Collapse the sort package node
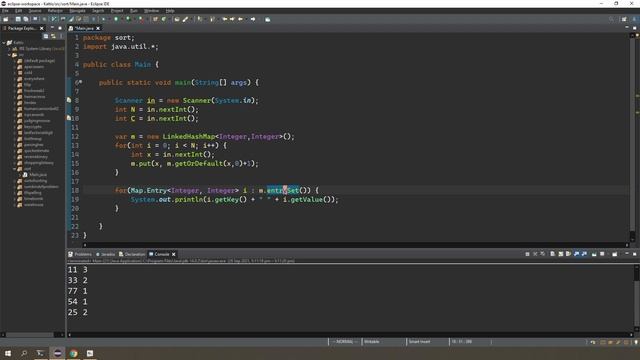Viewport: 640px width, 360px height. tap(15, 169)
